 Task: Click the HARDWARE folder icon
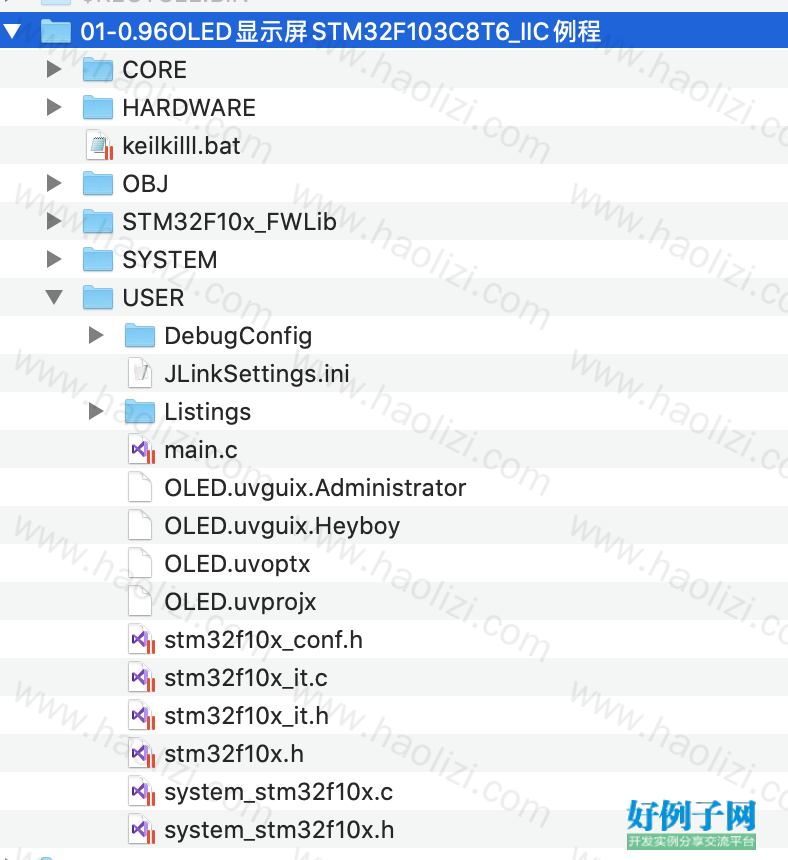pyautogui.click(x=98, y=108)
